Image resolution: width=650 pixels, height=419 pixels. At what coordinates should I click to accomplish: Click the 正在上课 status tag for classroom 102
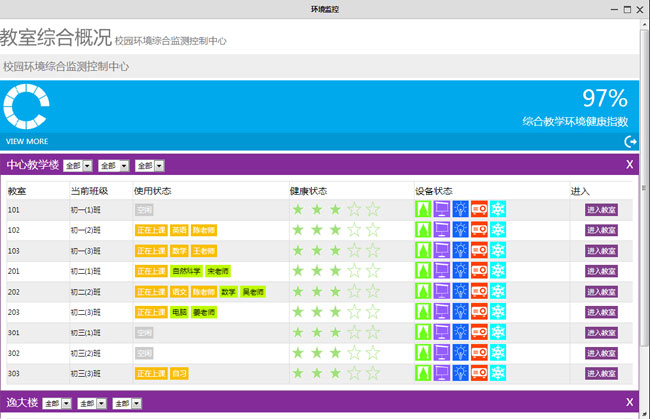(x=151, y=230)
